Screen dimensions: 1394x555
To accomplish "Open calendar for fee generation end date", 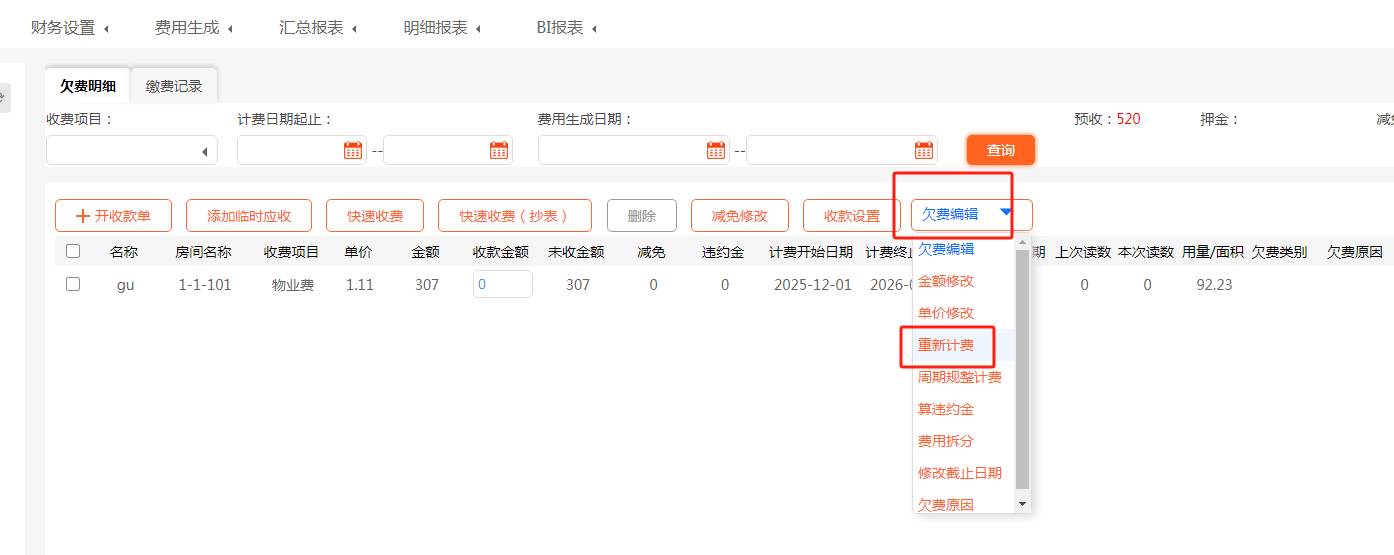I will click(924, 150).
